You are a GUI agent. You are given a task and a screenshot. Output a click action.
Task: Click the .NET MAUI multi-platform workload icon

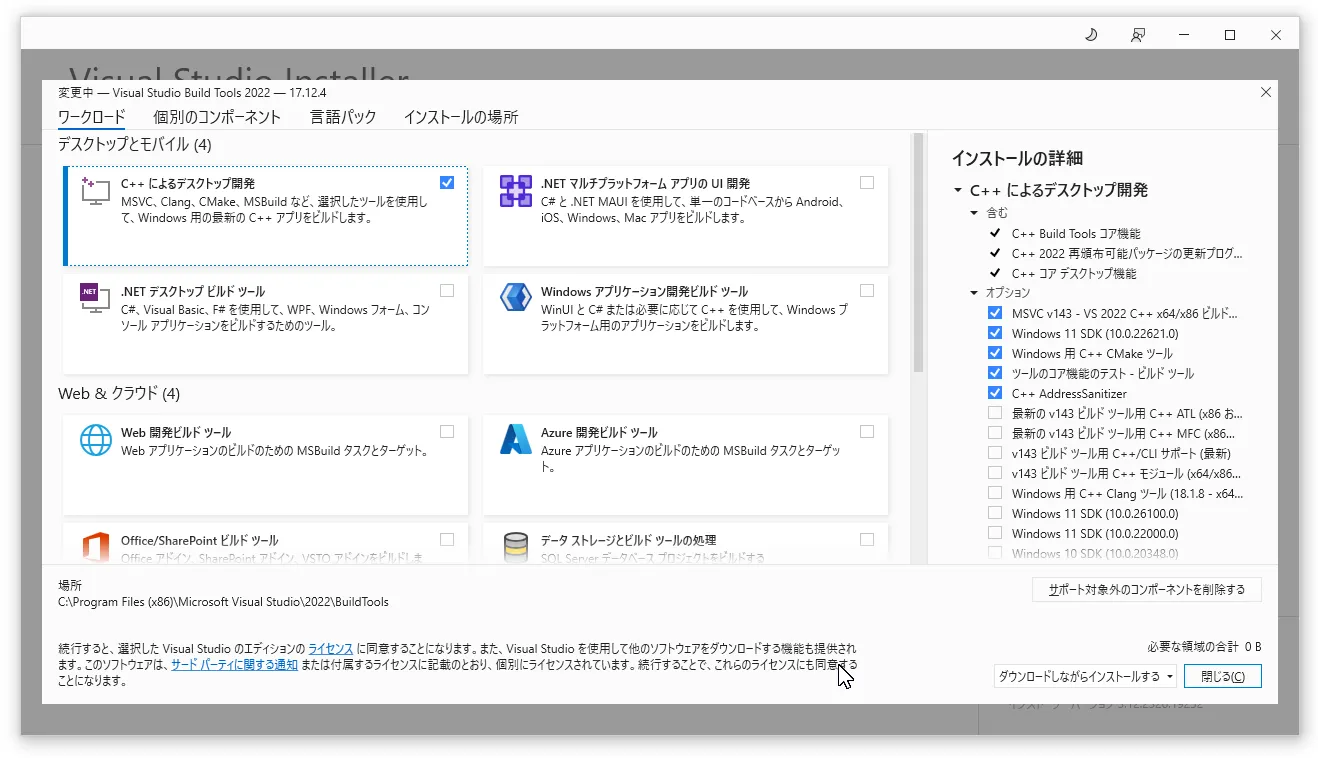(516, 191)
